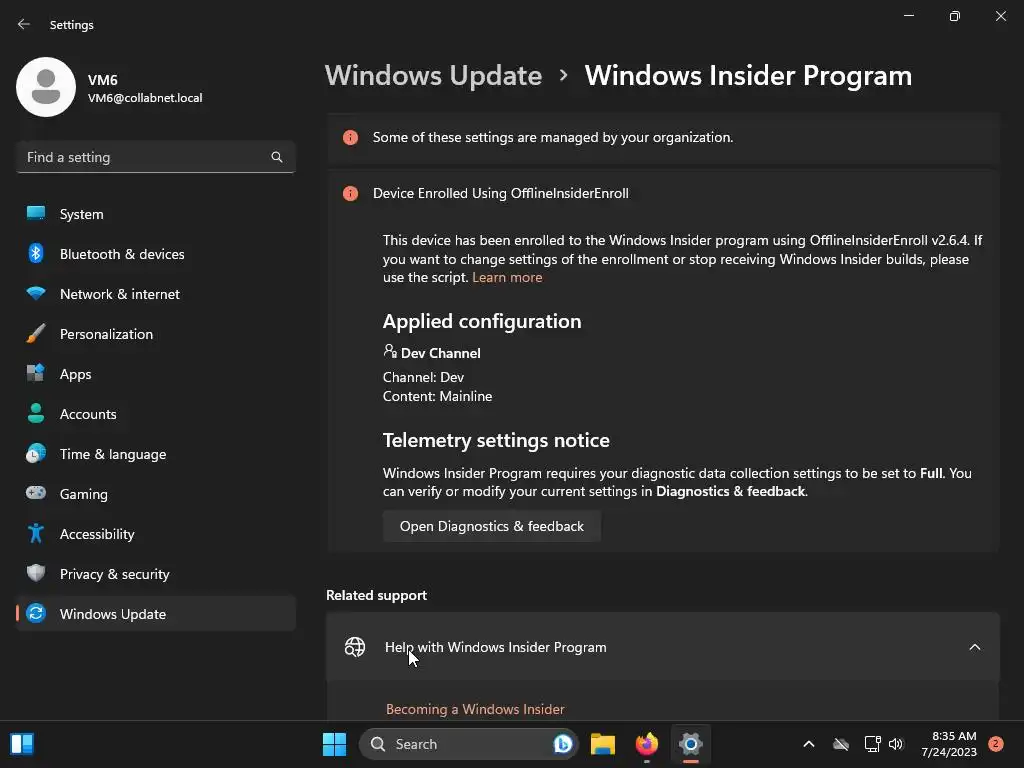Restore down the Settings window
The width and height of the screenshot is (1024, 768).
click(954, 16)
